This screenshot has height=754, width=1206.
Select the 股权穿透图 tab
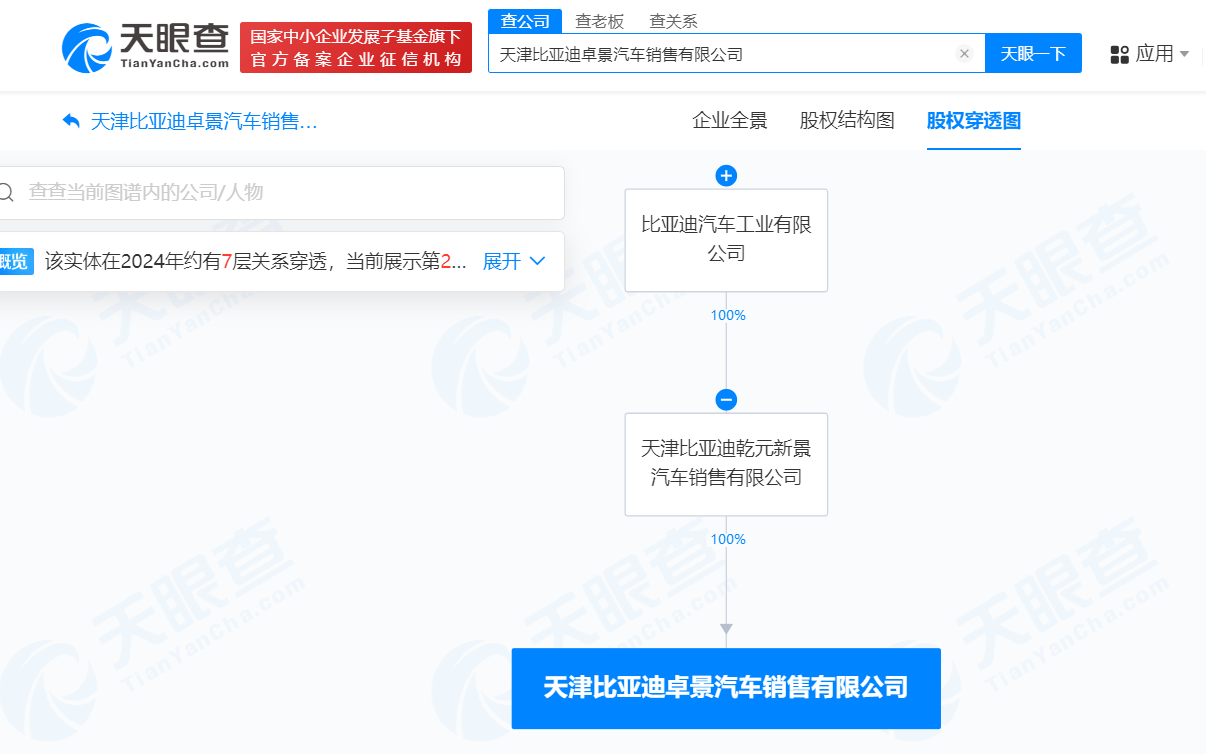[974, 121]
